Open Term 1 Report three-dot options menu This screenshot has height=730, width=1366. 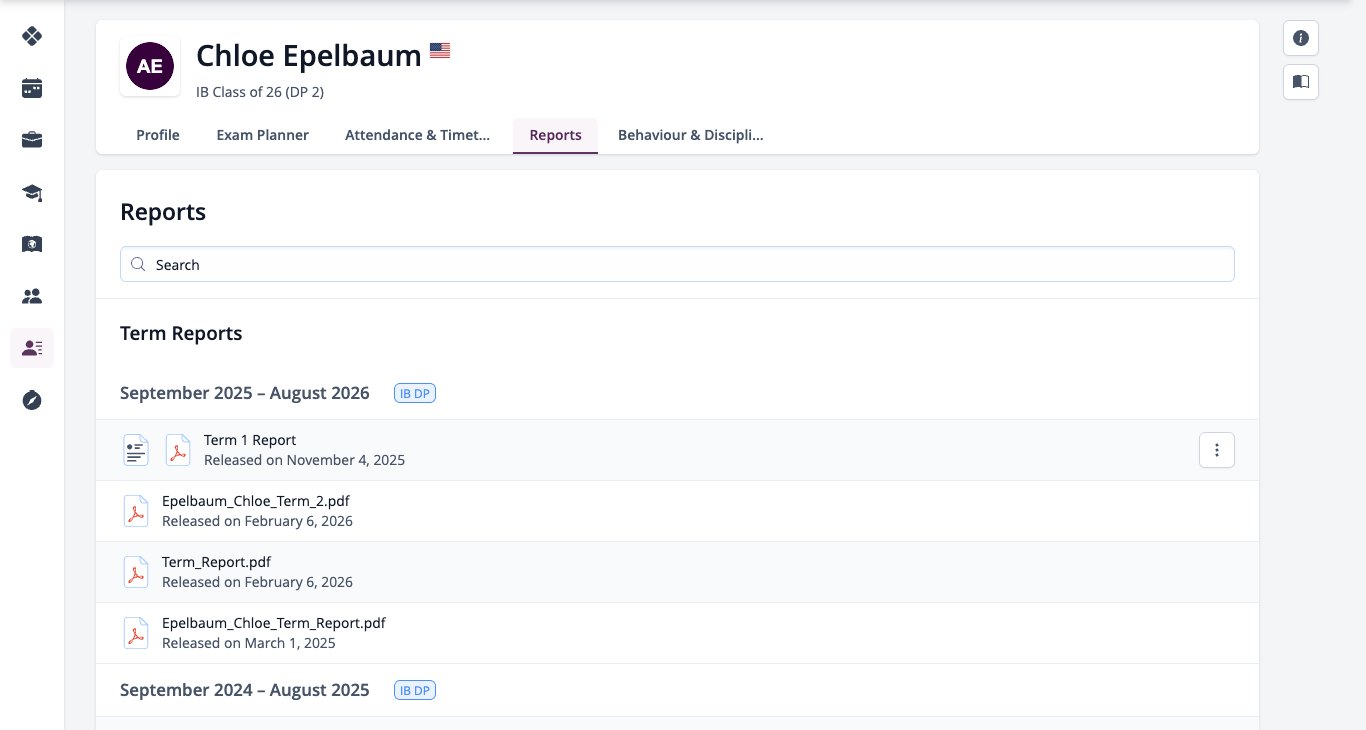pos(1217,450)
